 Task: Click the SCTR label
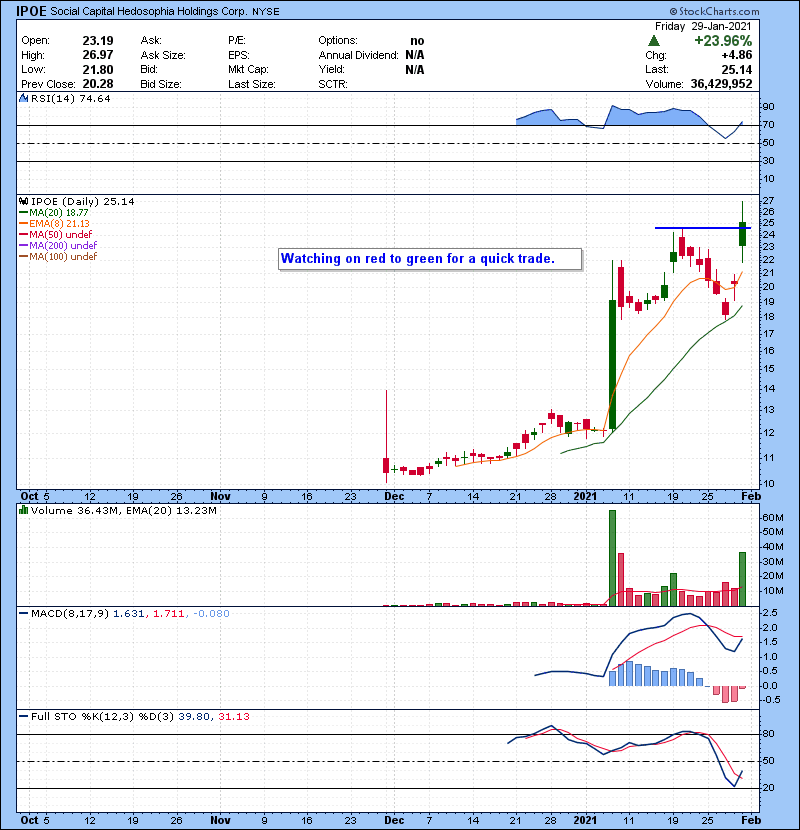[333, 84]
